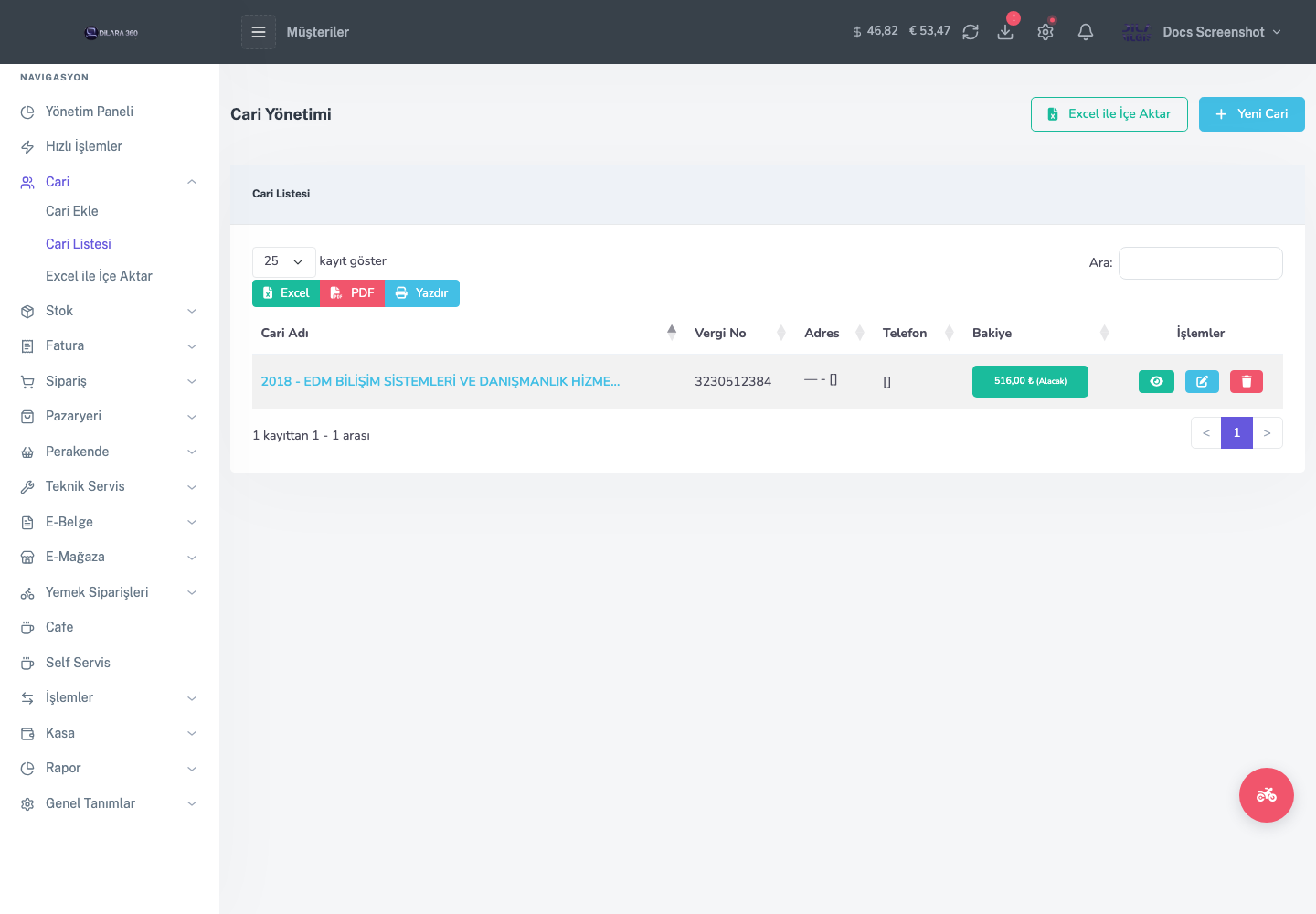Open Yönetim Paneli from the navigation
Image resolution: width=1316 pixels, height=914 pixels.
pyautogui.click(x=90, y=112)
